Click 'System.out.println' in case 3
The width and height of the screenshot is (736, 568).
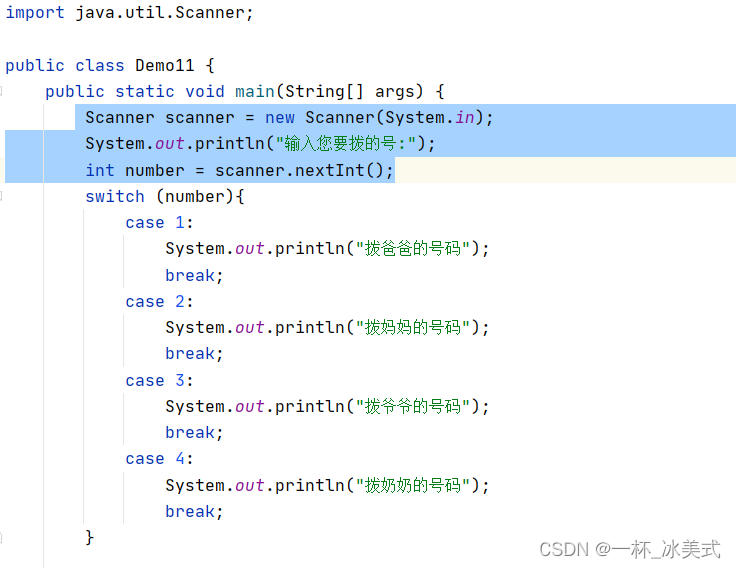[255, 406]
